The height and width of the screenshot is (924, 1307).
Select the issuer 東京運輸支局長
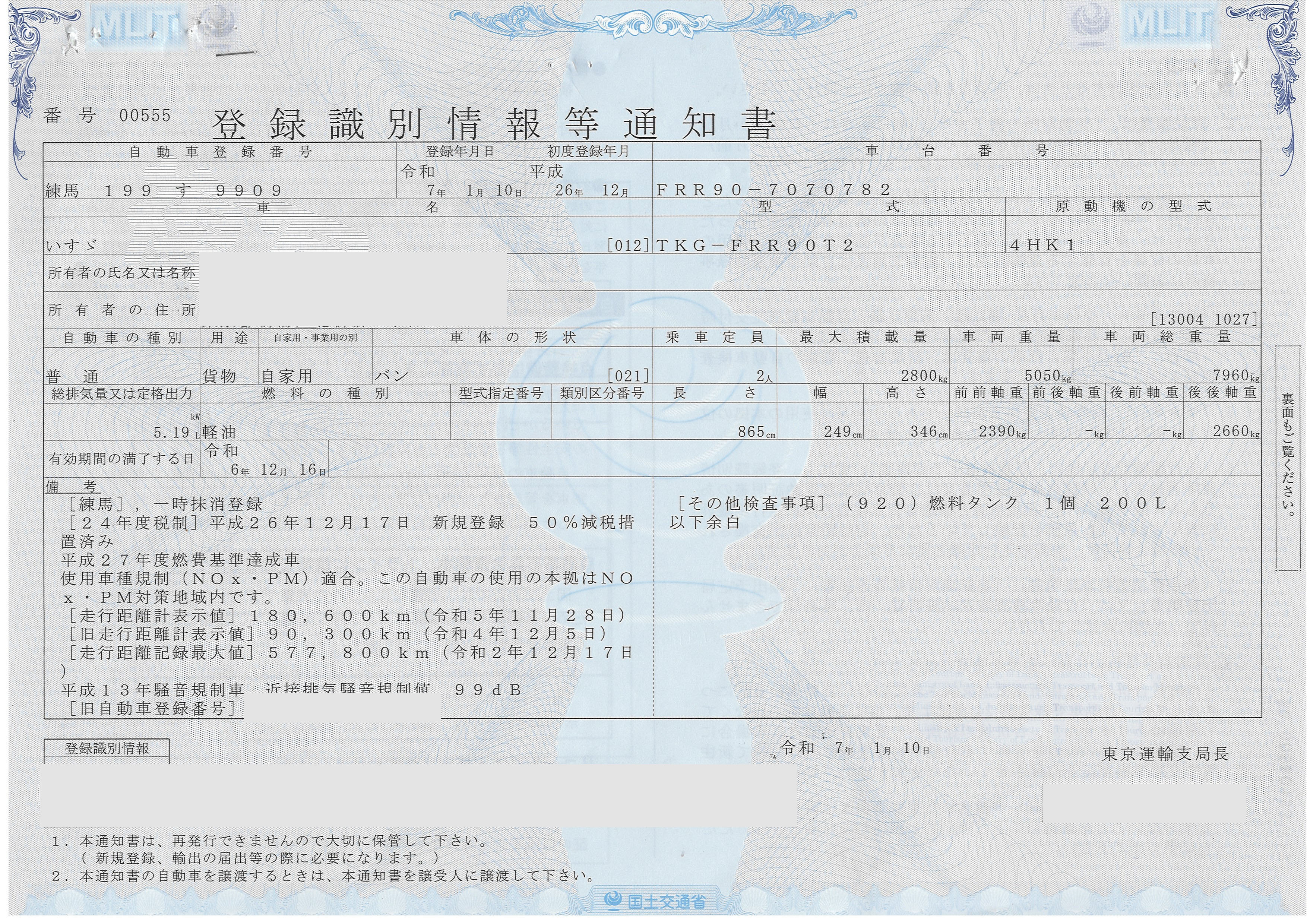click(1165, 754)
